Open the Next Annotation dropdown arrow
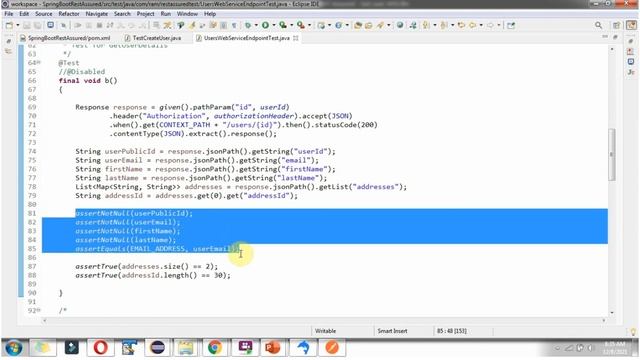The height and width of the screenshot is (360, 640). [x=435, y=25]
